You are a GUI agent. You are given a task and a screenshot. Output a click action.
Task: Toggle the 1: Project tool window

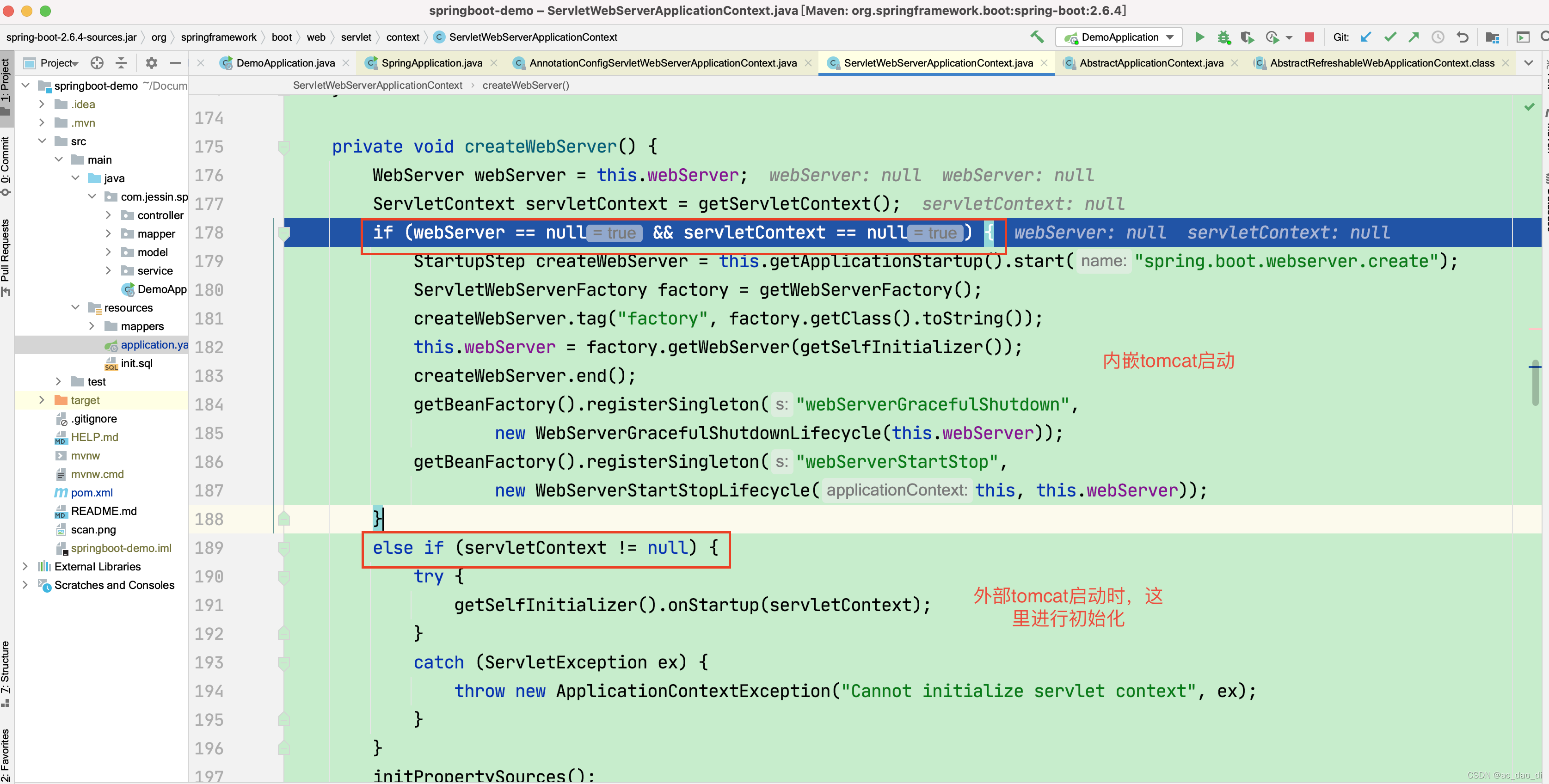pyautogui.click(x=6, y=84)
